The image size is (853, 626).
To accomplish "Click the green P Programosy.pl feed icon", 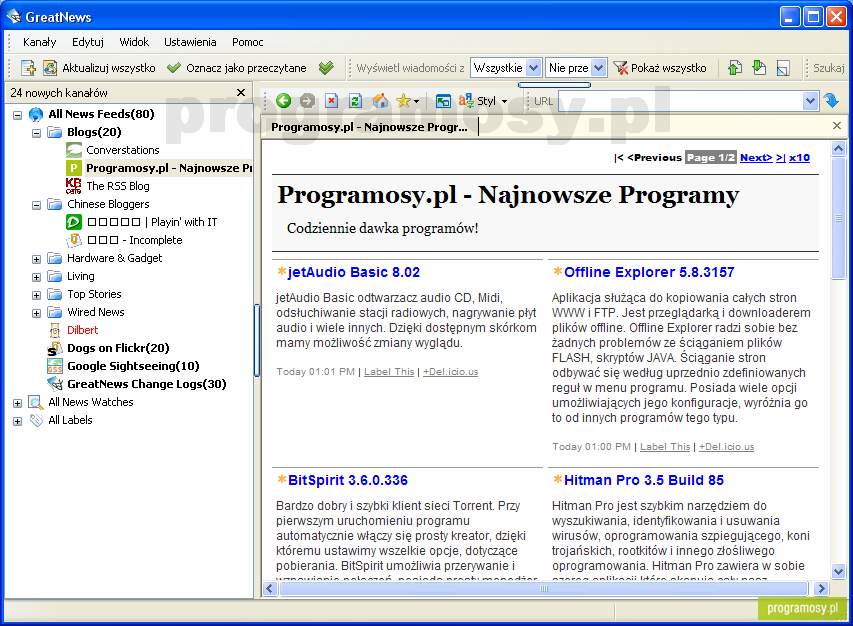I will click(73, 168).
